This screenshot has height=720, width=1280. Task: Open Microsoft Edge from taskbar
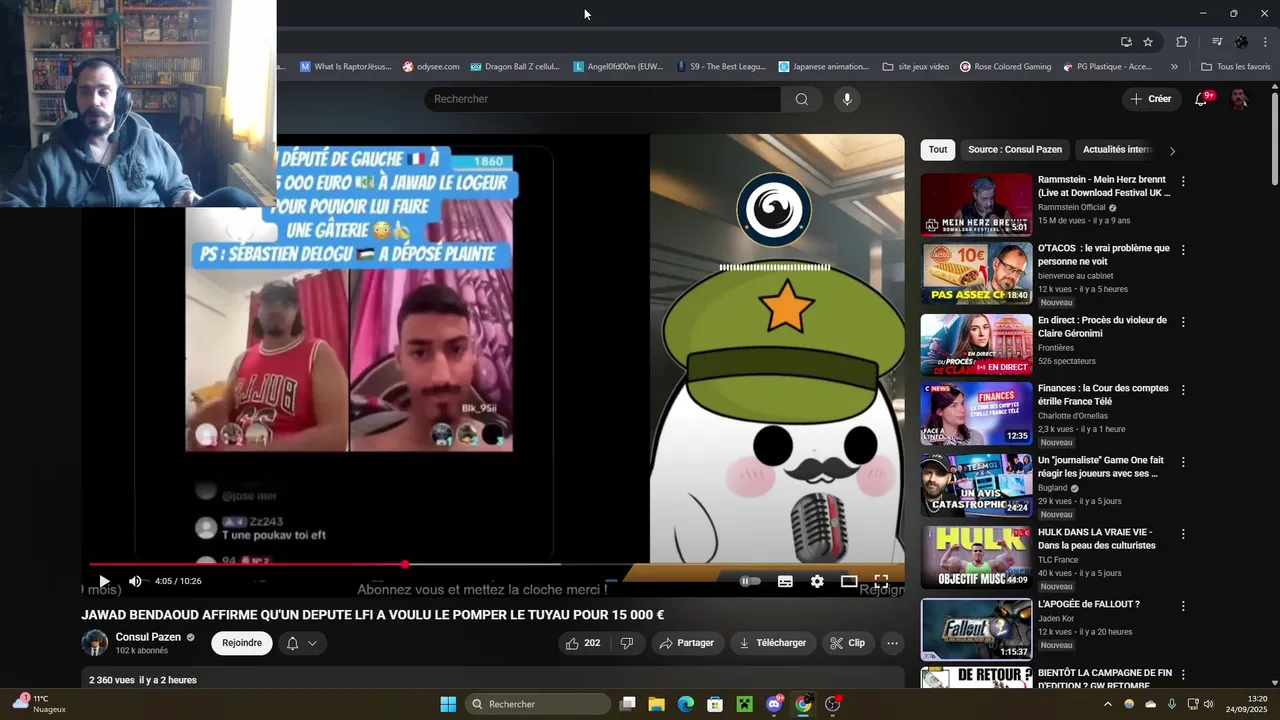686,704
